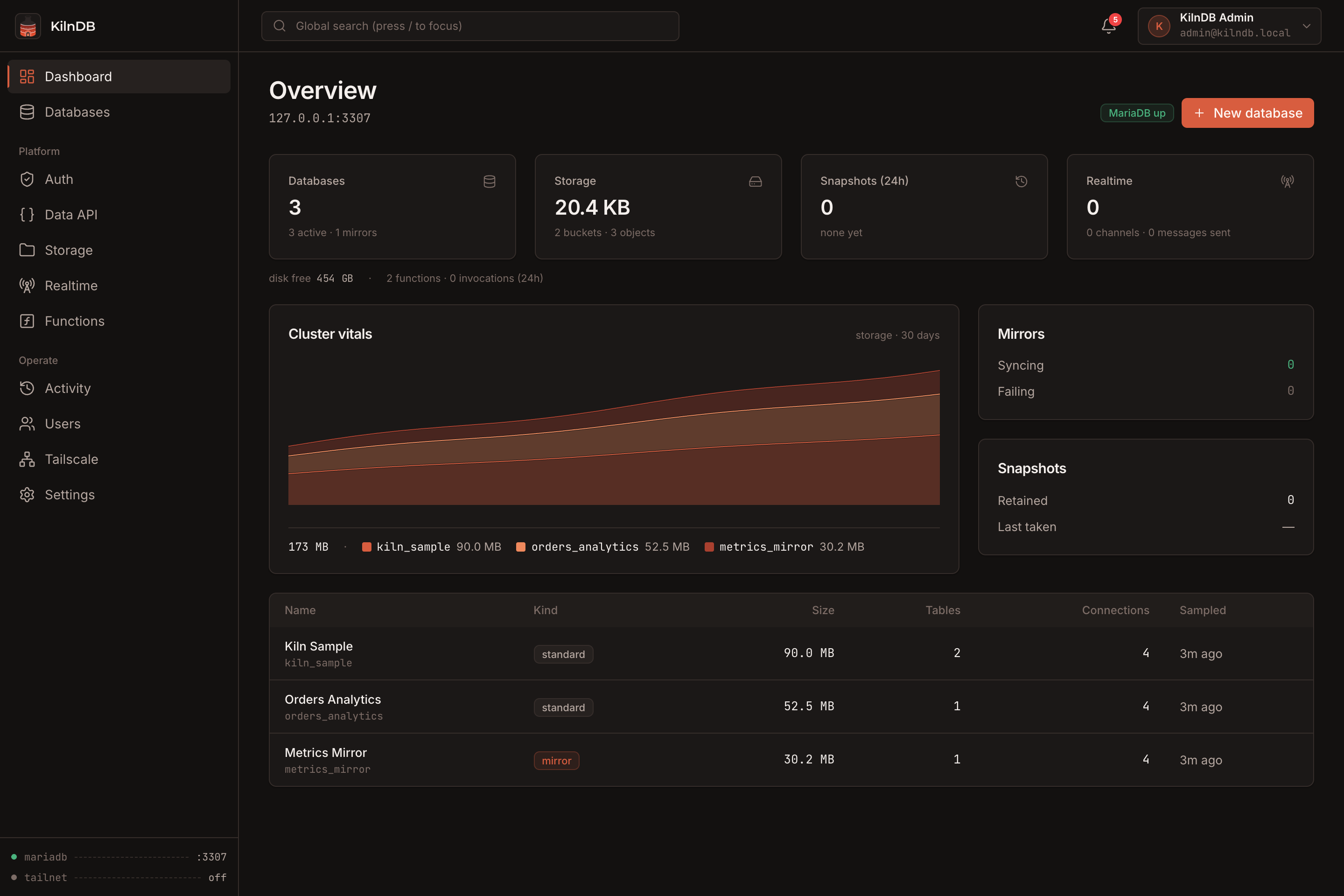This screenshot has height=896, width=1344.
Task: Click the Name column header
Action: pos(300,610)
